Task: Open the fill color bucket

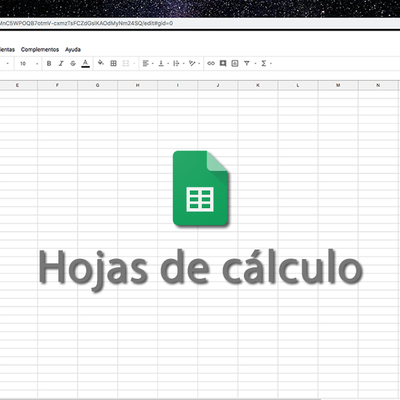Action: click(x=101, y=63)
